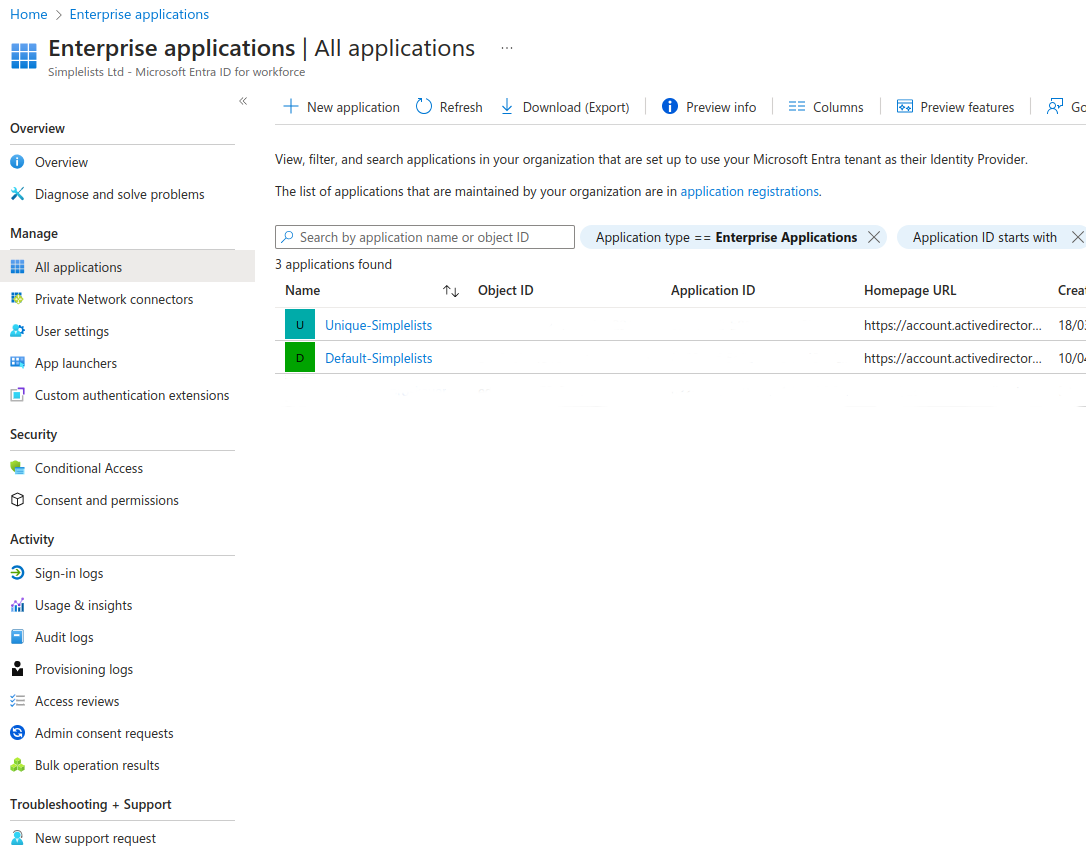Click Unique-Simplelists homepage URL cell

(952, 325)
